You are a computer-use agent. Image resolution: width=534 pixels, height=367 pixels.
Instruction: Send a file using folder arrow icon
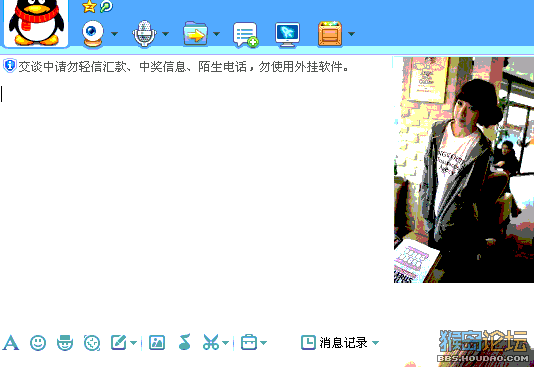[x=195, y=33]
